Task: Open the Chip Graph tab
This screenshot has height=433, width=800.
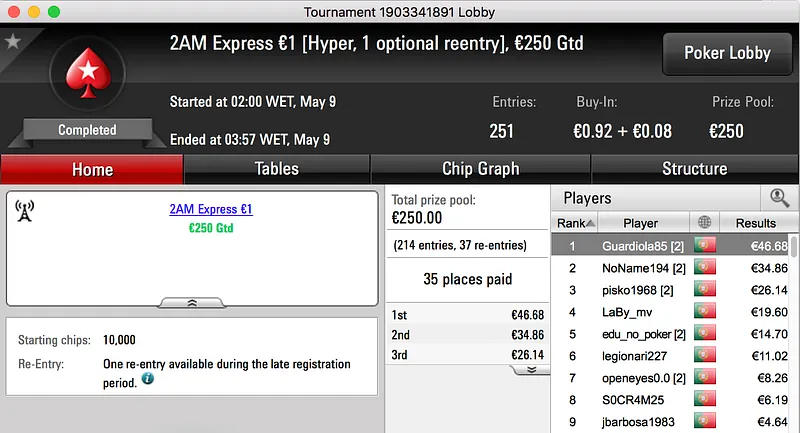Action: click(x=480, y=169)
